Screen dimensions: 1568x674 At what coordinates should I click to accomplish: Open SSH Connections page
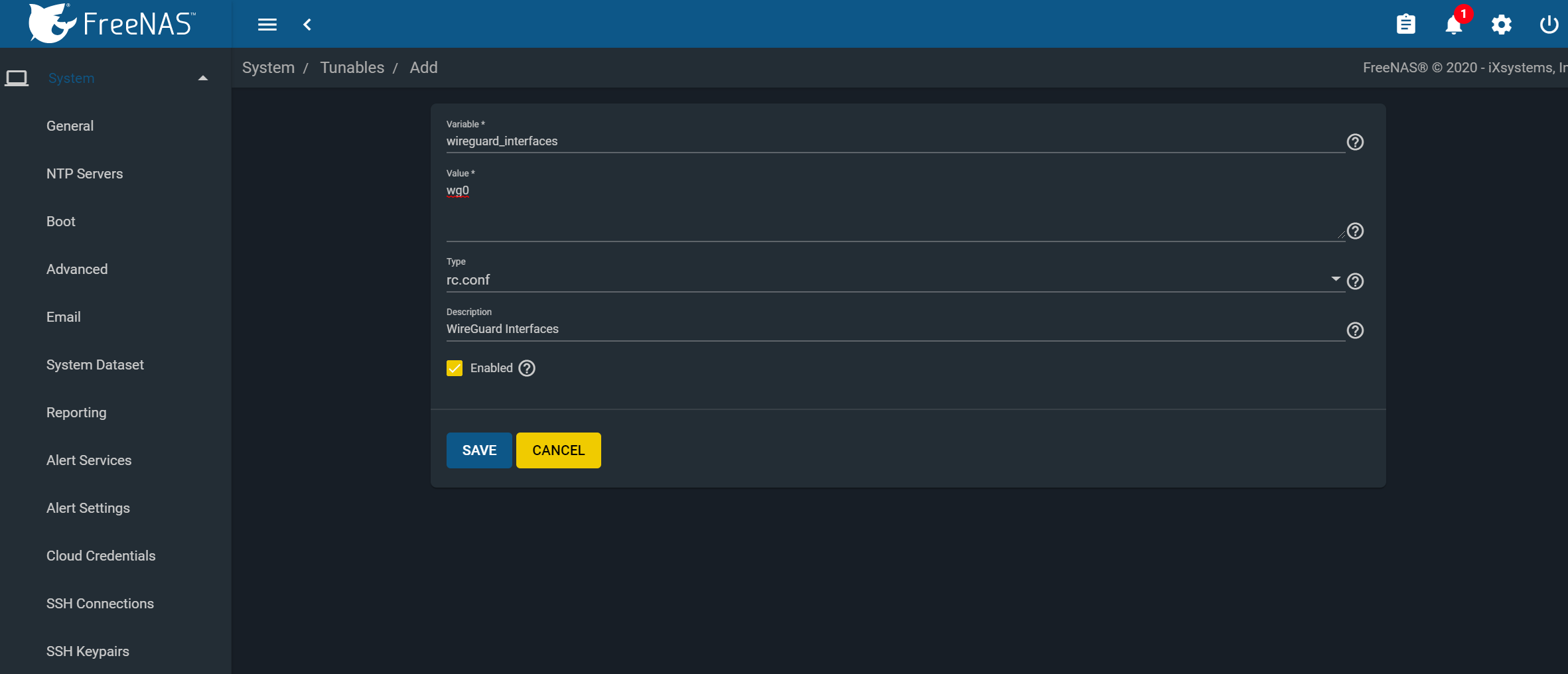click(x=100, y=604)
